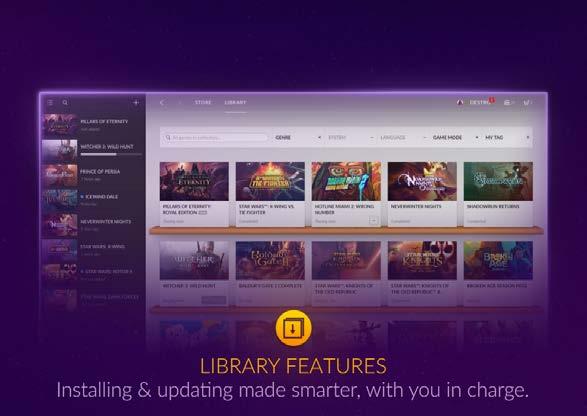The image size is (587, 416).
Task: Click the Witcher 3 download progress bar
Action: (111, 154)
